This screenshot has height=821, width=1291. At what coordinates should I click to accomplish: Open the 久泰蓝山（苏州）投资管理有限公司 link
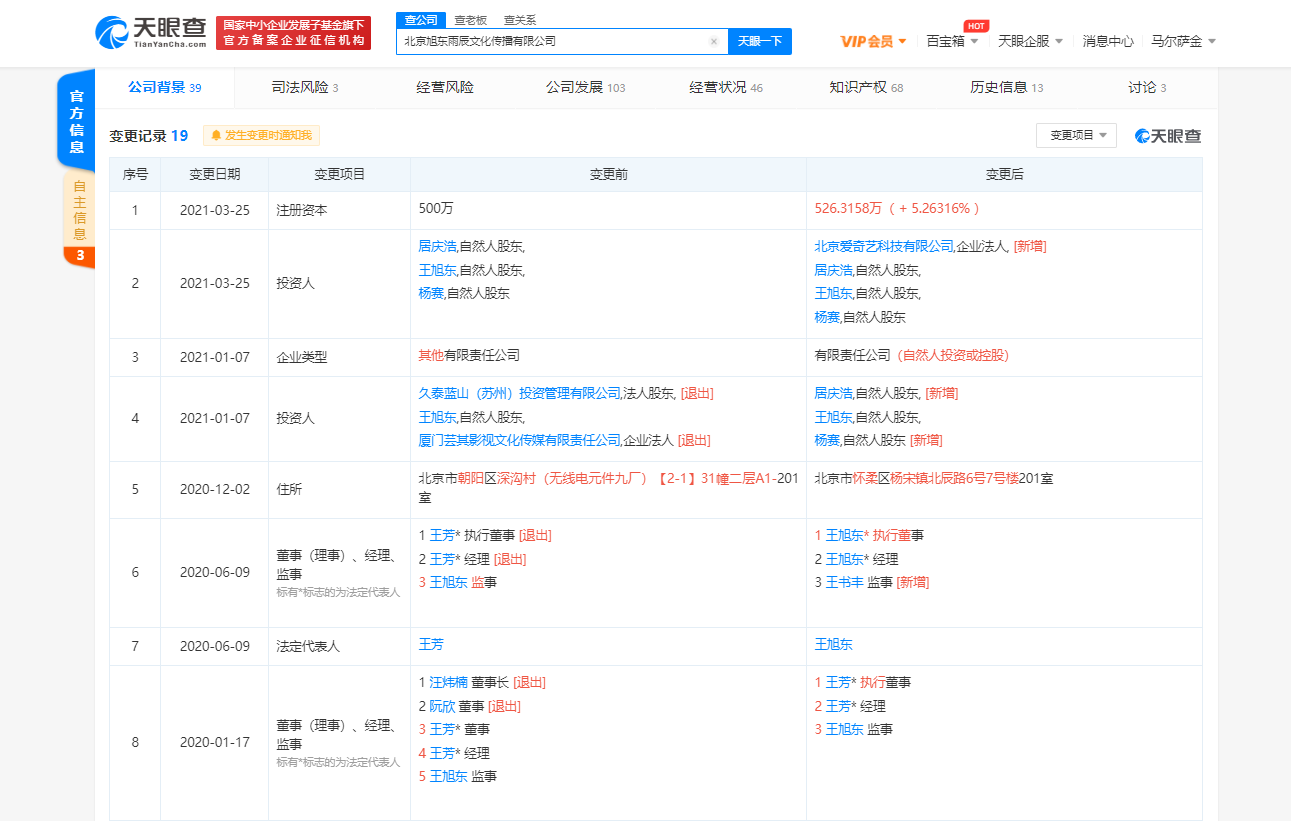(519, 394)
